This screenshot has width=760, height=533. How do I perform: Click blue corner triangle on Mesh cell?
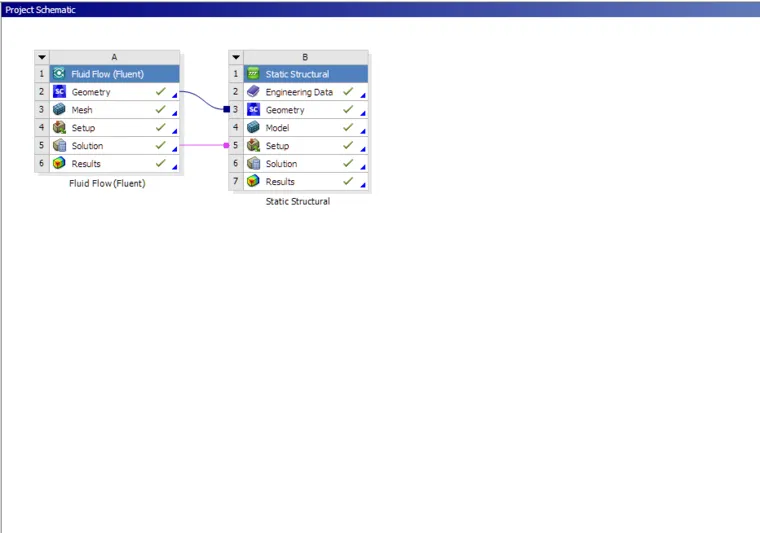(x=175, y=113)
